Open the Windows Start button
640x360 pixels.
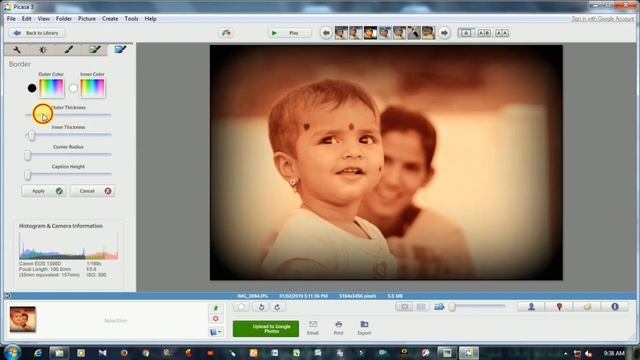(x=12, y=353)
